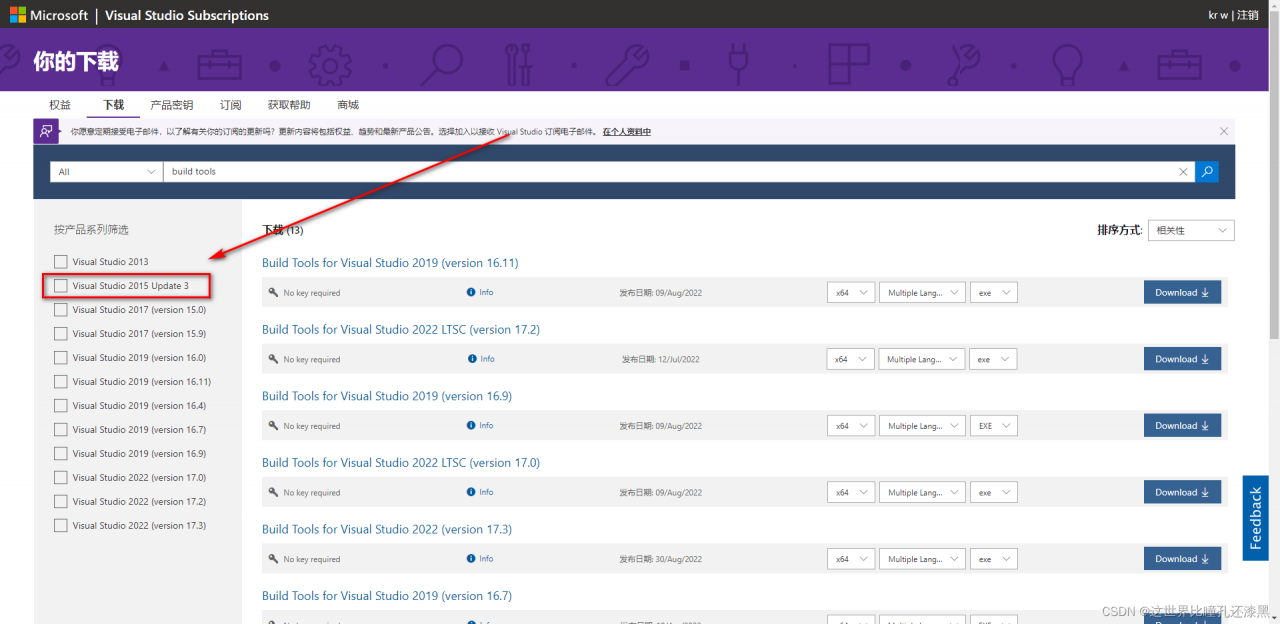
Task: Click the 在个人资料中 profile link
Action: tap(626, 131)
